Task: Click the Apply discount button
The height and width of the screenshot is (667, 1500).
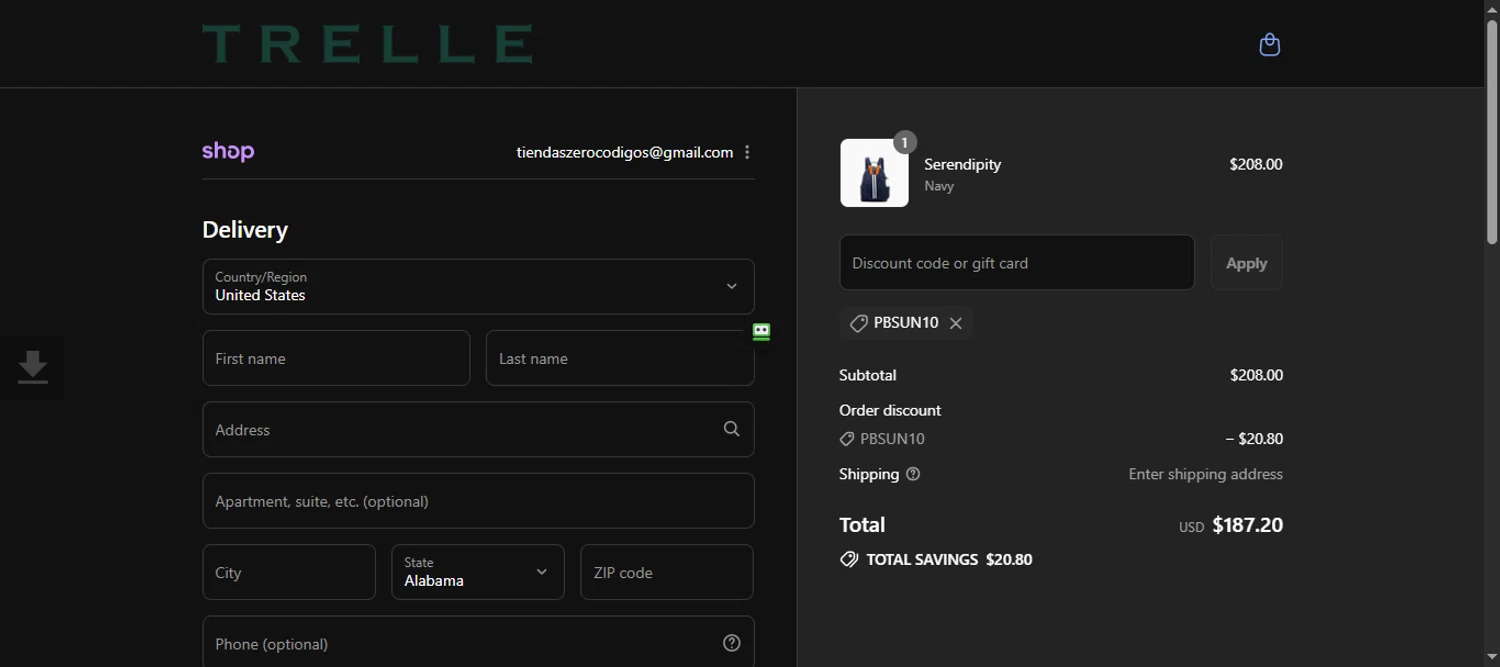Action: (1246, 263)
